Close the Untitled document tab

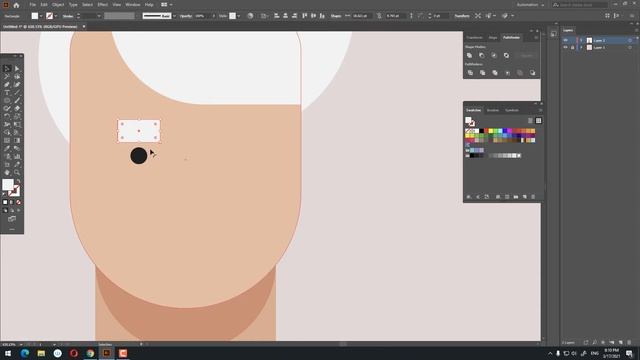pyautogui.click(x=84, y=27)
